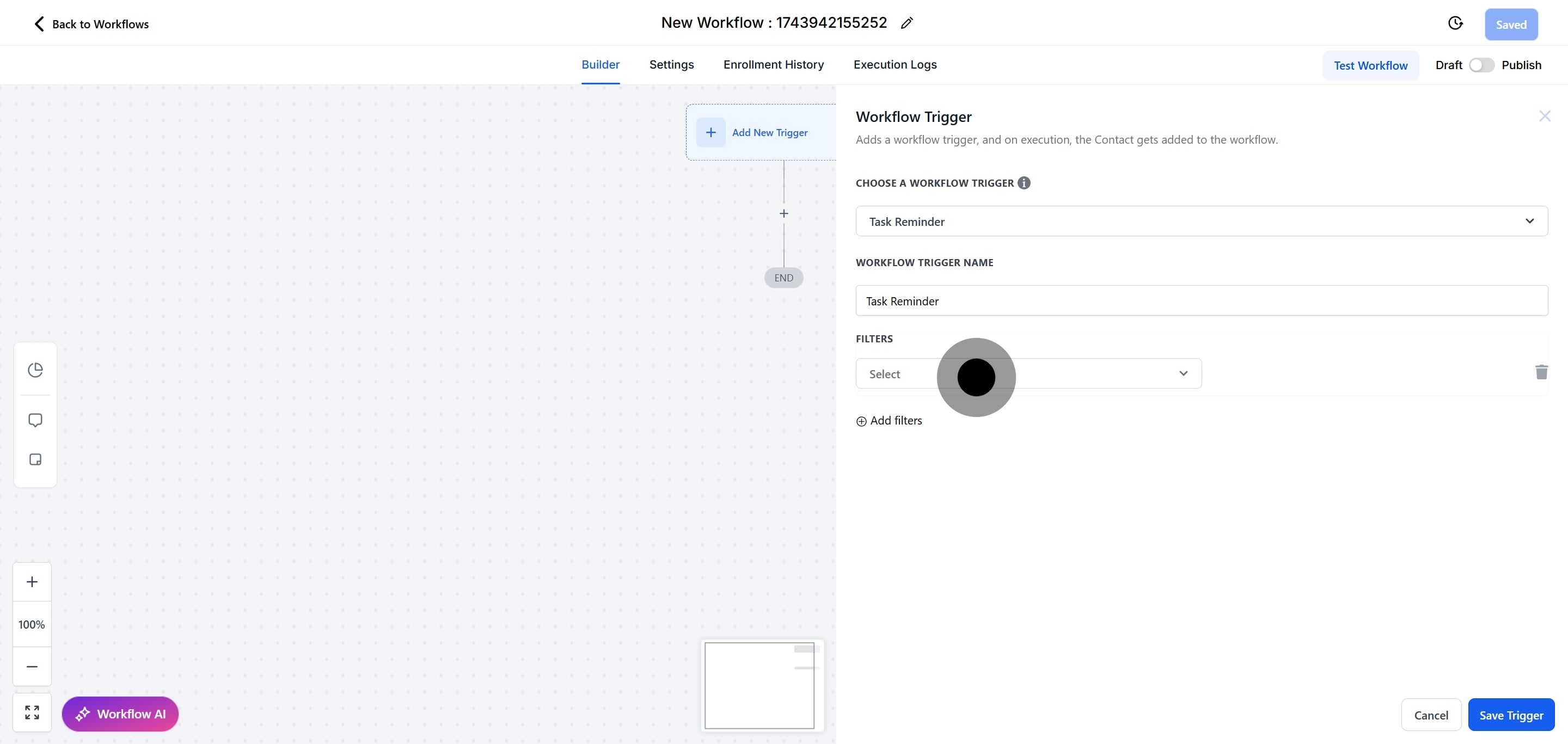Screen dimensions: 1568x744
Task: Delete the filter using trash icon
Action: tap(1541, 372)
